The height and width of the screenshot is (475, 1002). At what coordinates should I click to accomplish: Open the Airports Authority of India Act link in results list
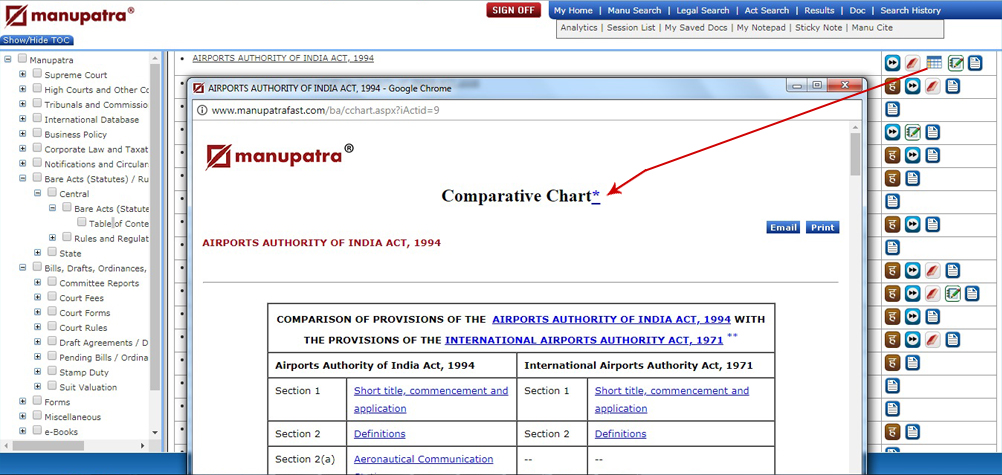[283, 58]
